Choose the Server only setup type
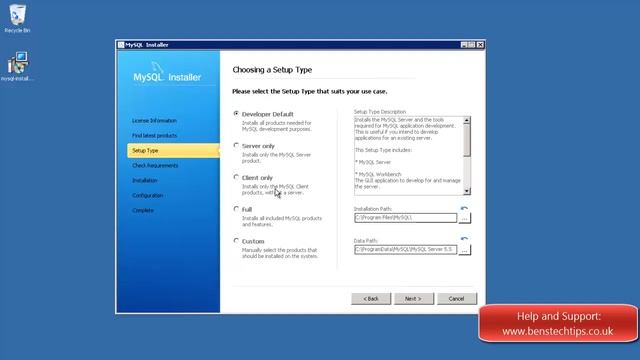The width and height of the screenshot is (640, 360). (236, 145)
